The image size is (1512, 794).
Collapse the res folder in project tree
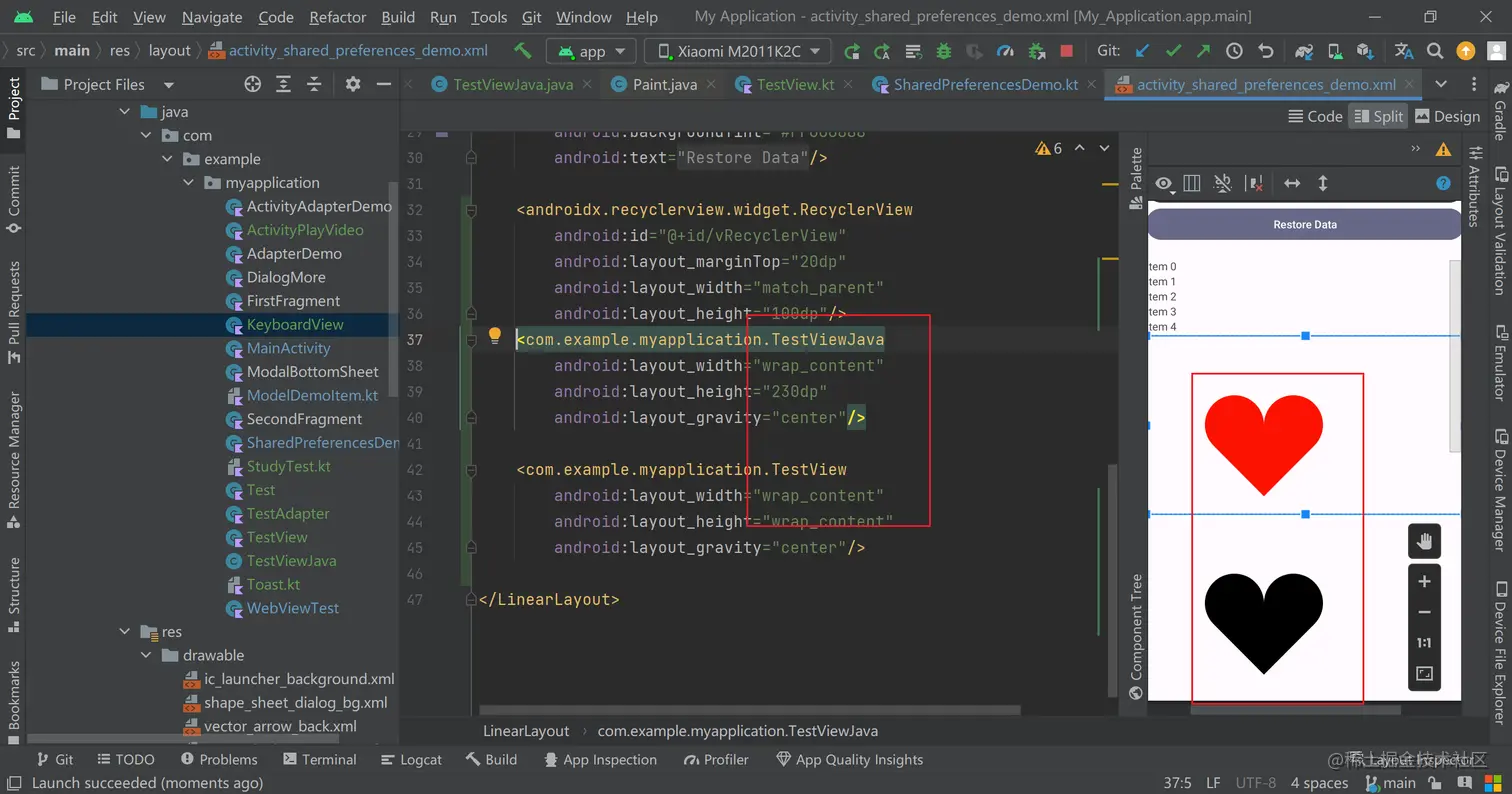125,632
